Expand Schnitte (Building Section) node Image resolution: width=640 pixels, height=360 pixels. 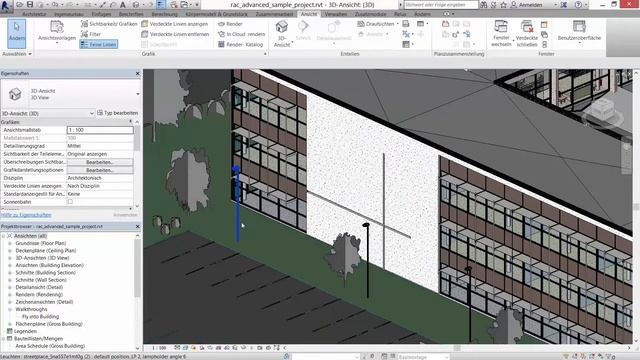[x=10, y=273]
